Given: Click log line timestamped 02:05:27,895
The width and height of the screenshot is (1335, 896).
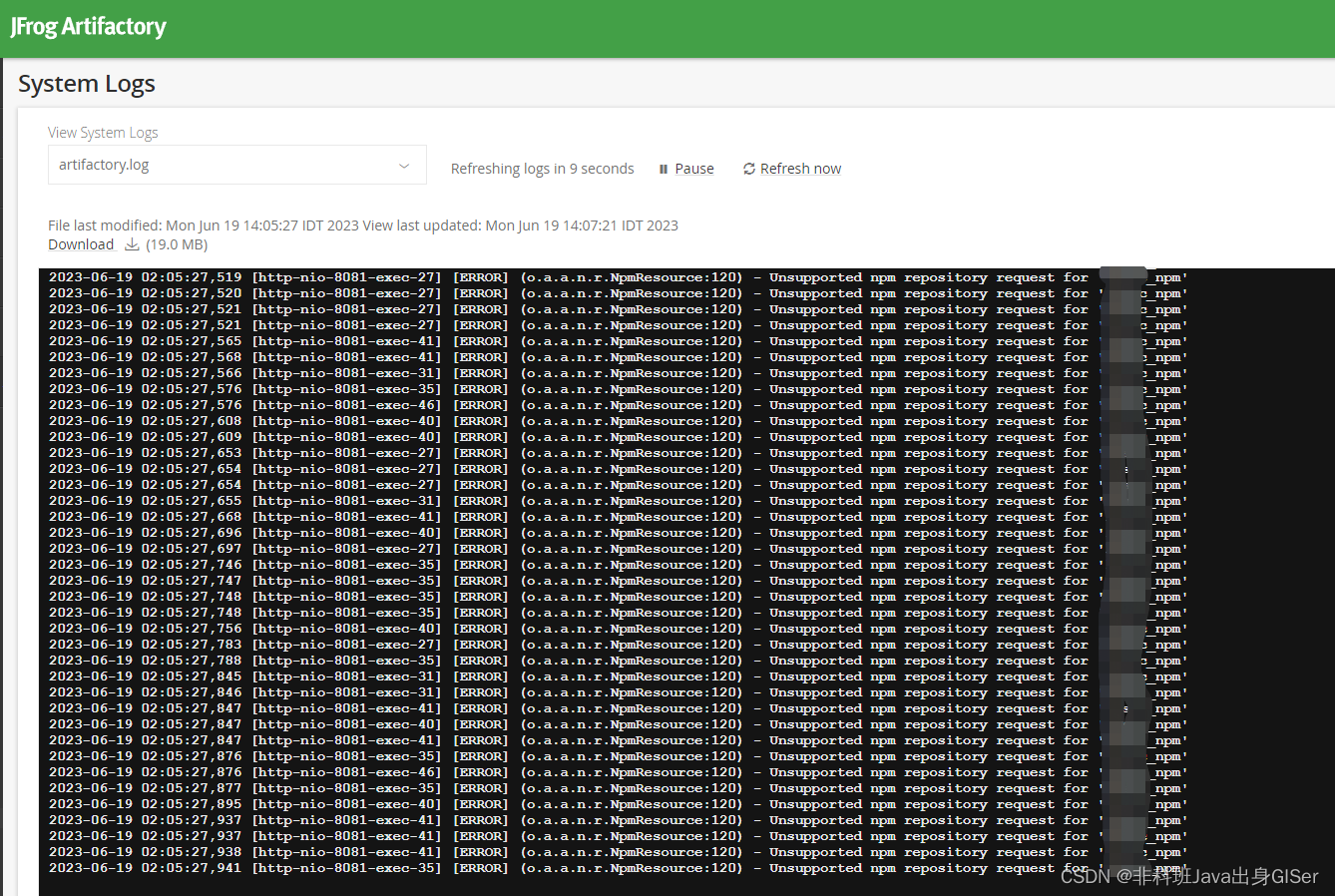Looking at the screenshot, I should 619,804.
